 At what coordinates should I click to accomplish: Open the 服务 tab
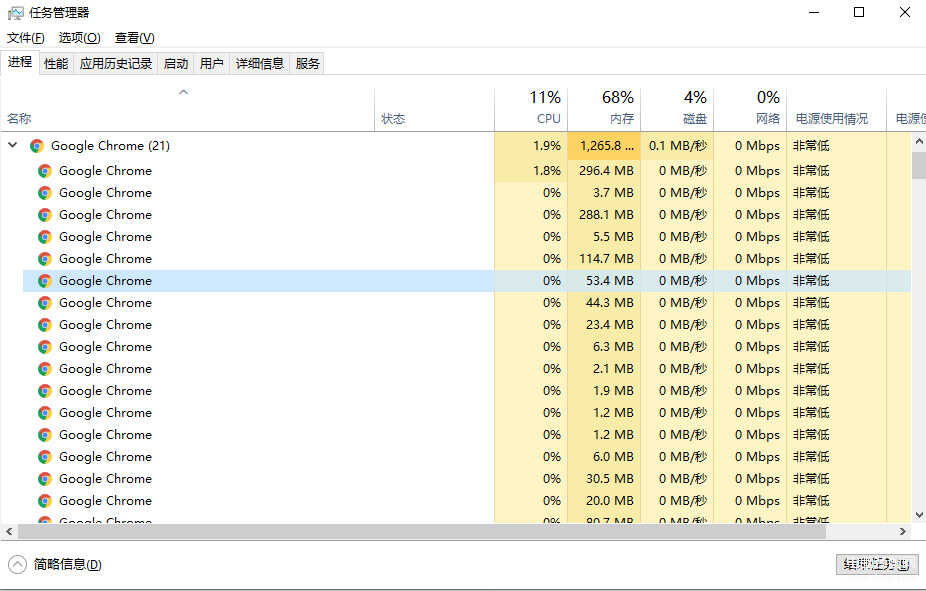click(307, 64)
